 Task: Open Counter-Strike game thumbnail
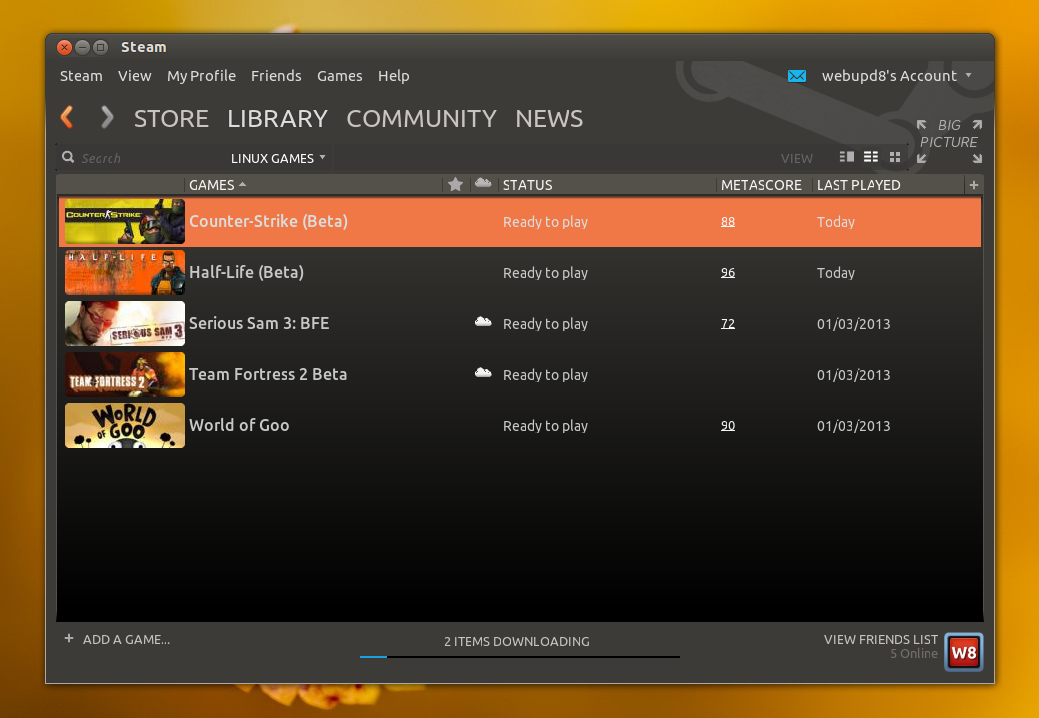125,221
